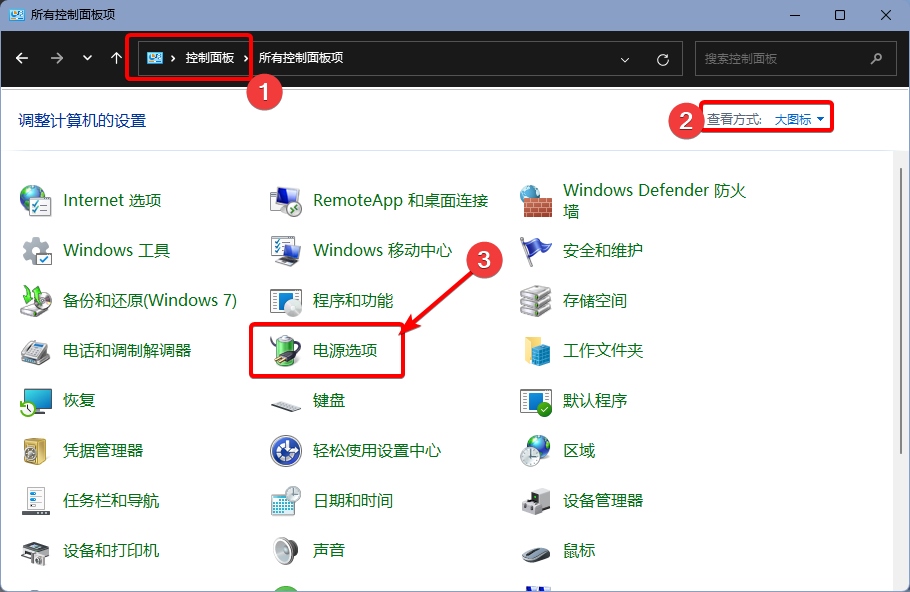The height and width of the screenshot is (592, 910).
Task: Open the RemoteApp 和桌面连接 icon
Action: click(x=286, y=201)
